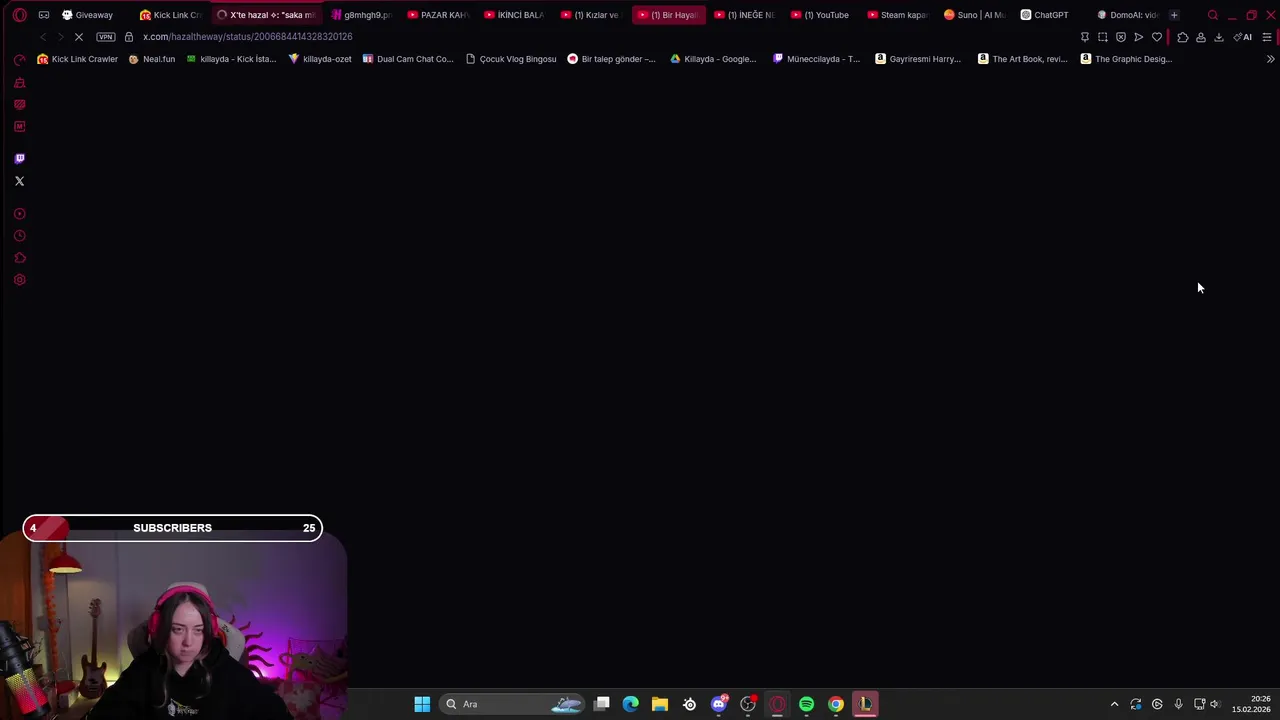Stop page loading with the X button
The height and width of the screenshot is (720, 1280).
pos(79,37)
